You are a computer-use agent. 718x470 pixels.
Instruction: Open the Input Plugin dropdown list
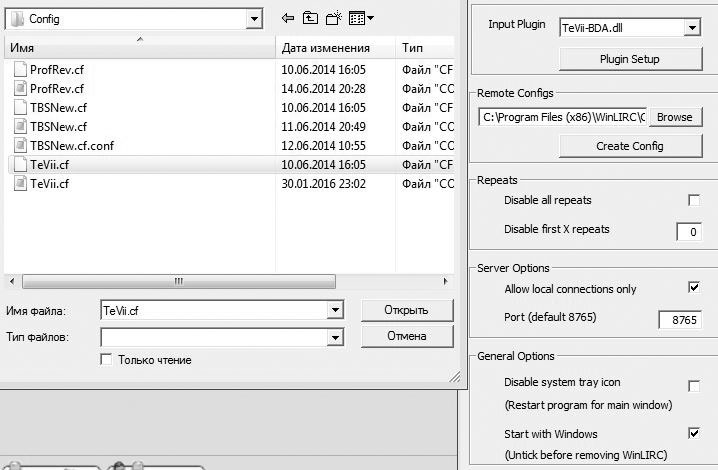(691, 28)
